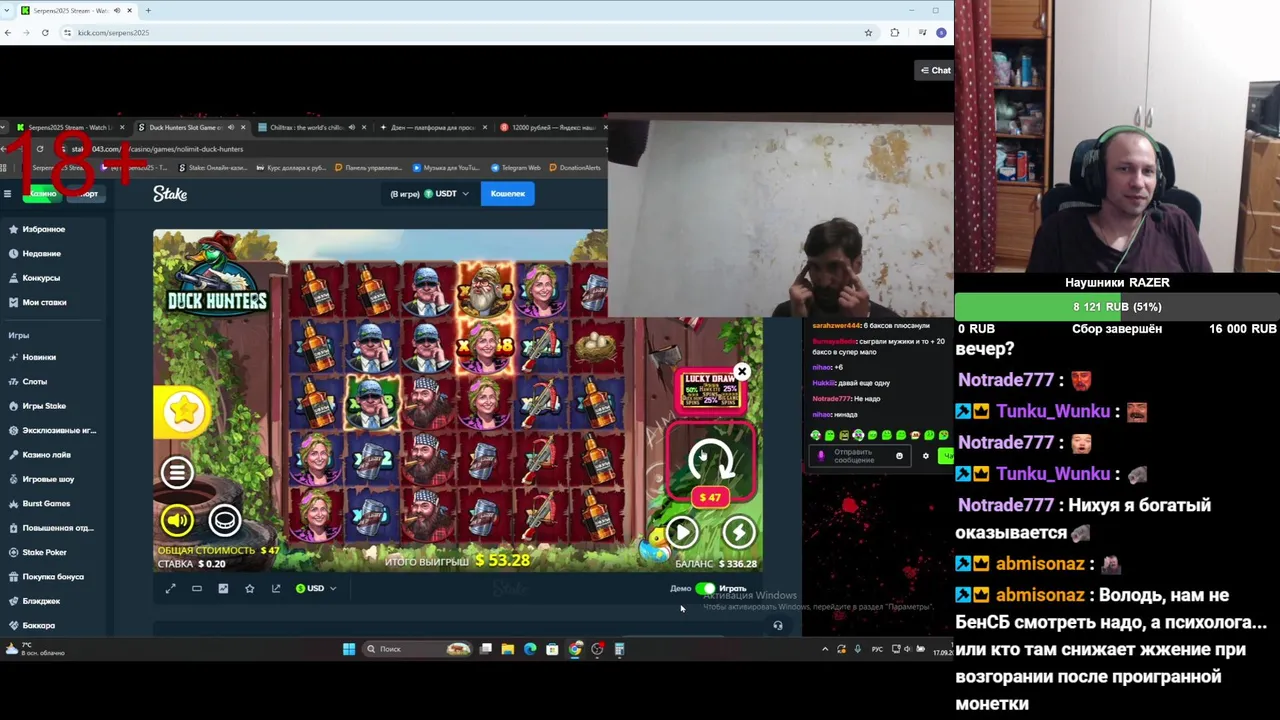
Task: Bookmark the kick.com page star
Action: pos(868,33)
